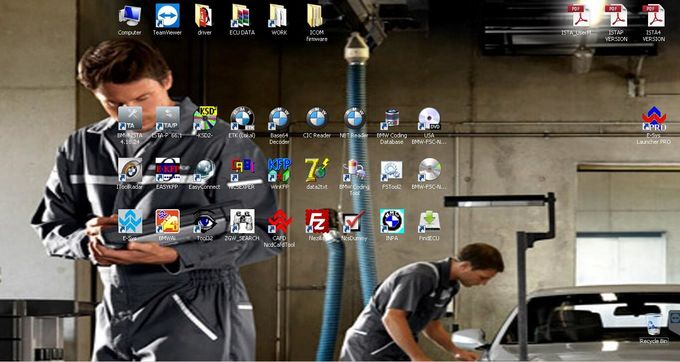Launch the Tool32 eye icon
Screen dimensions: 680x362
pos(205,221)
